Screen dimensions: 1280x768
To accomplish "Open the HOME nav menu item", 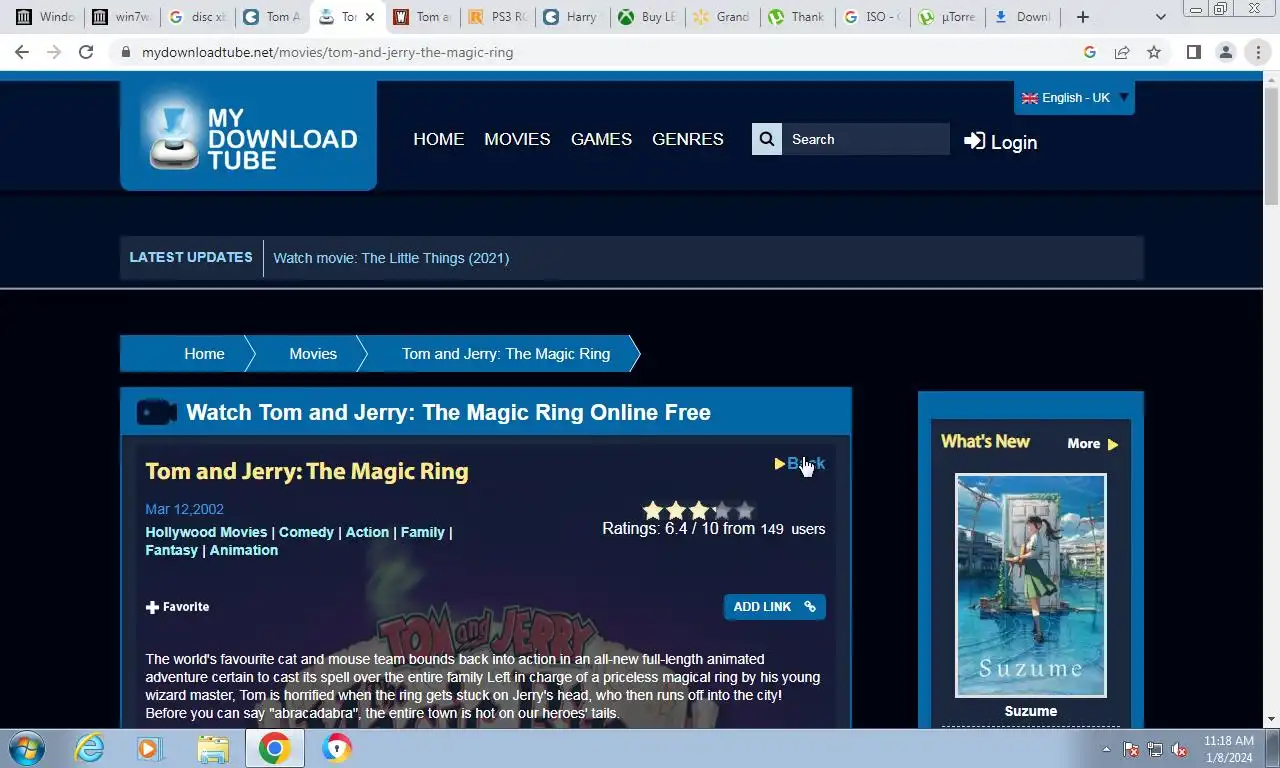I will (x=439, y=139).
